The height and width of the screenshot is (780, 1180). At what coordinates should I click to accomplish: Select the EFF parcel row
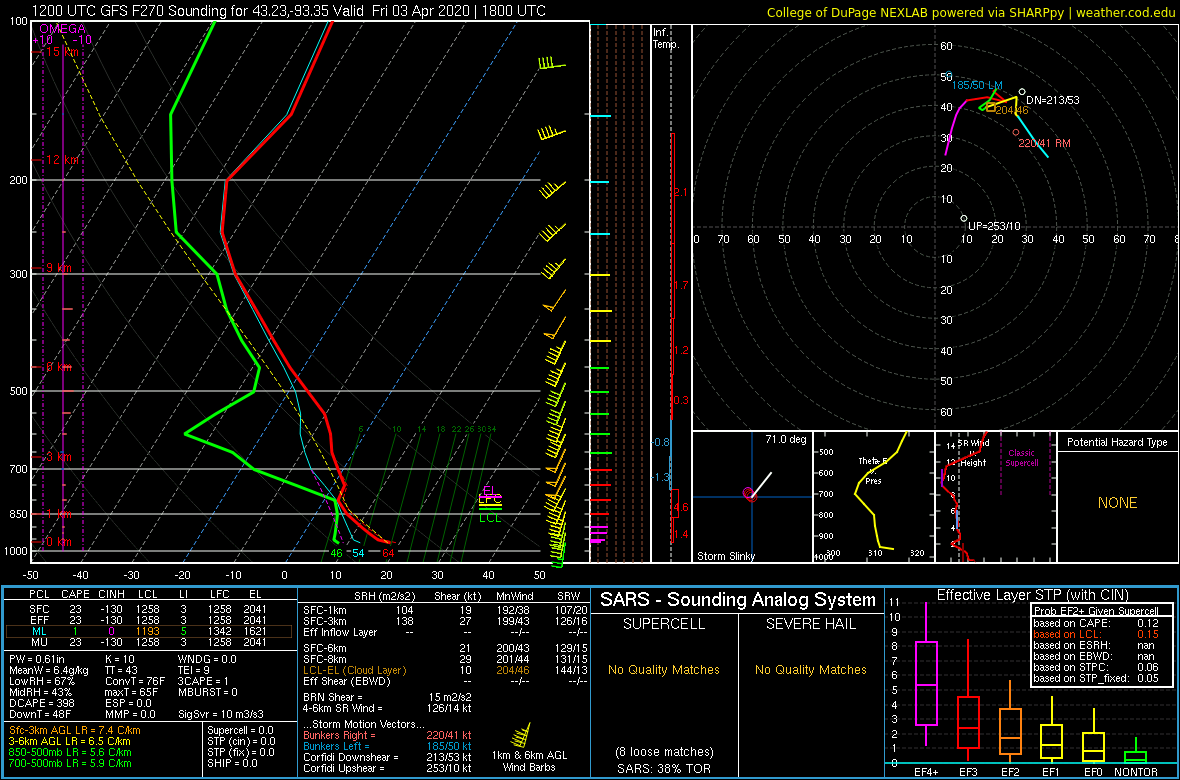click(148, 619)
